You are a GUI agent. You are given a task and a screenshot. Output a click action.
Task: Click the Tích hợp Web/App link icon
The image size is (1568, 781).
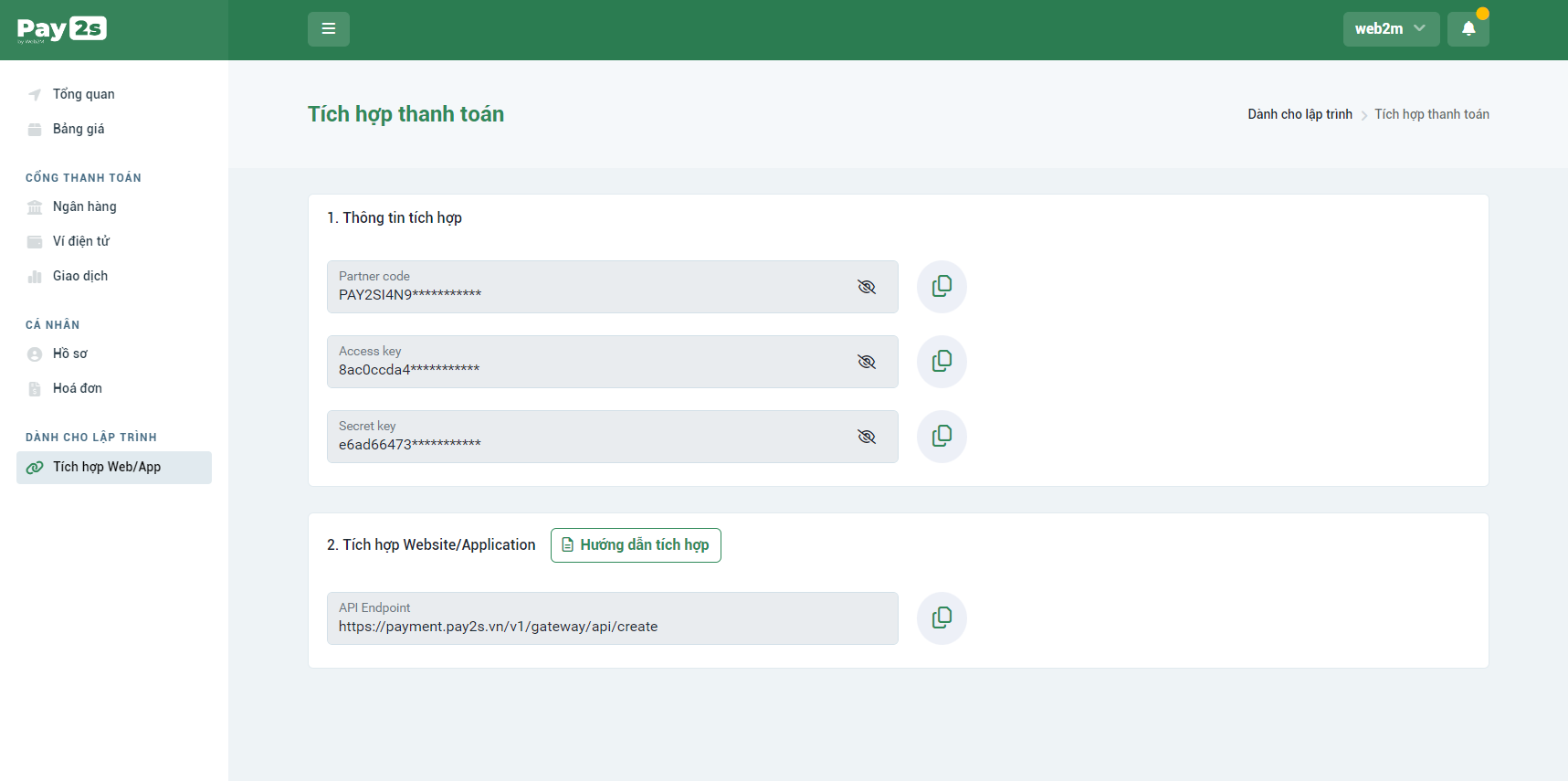[x=35, y=468]
